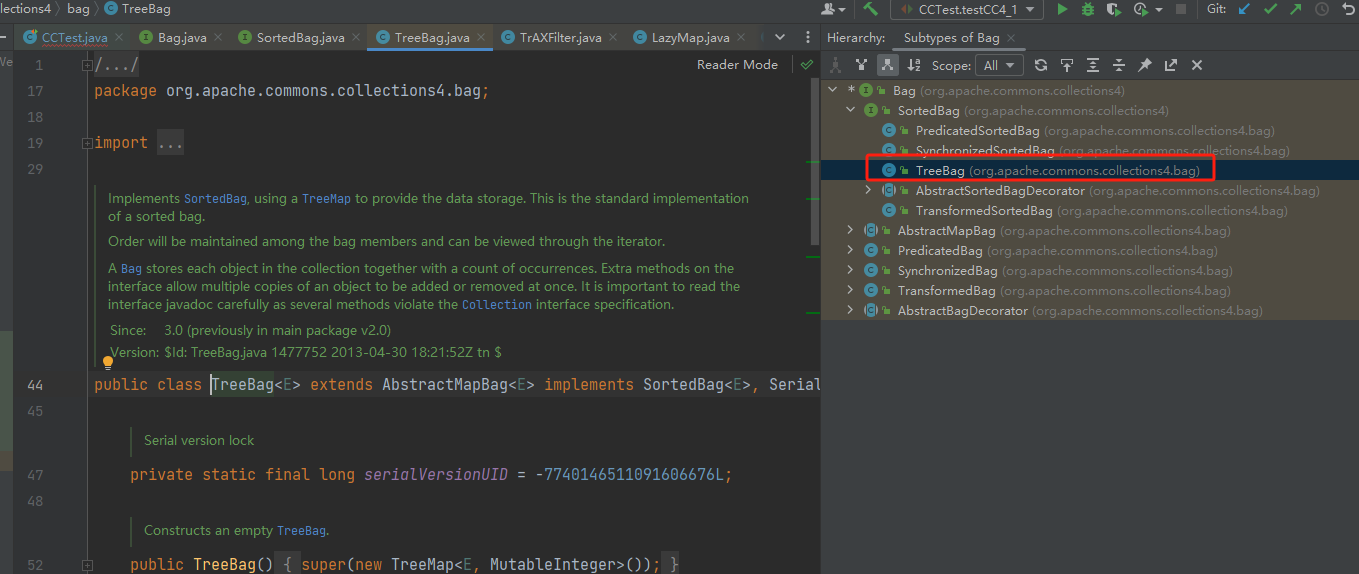Viewport: 1359px width, 574px height.
Task: Click the yellow lightbulb intention icon
Action: tap(108, 364)
